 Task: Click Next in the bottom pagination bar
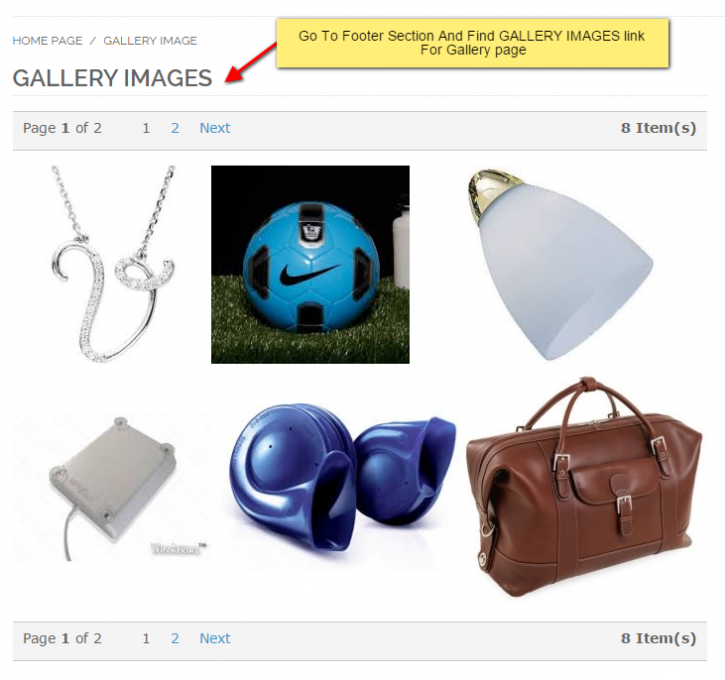[x=215, y=638]
